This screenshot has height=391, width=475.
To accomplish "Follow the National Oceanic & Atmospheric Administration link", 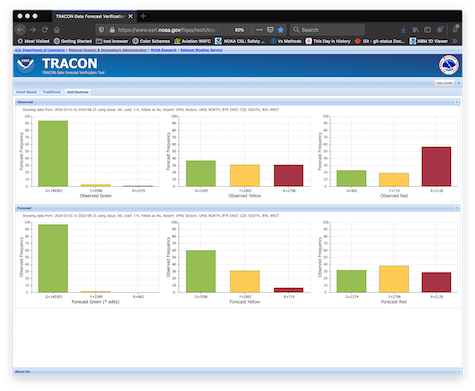I will coord(108,50).
